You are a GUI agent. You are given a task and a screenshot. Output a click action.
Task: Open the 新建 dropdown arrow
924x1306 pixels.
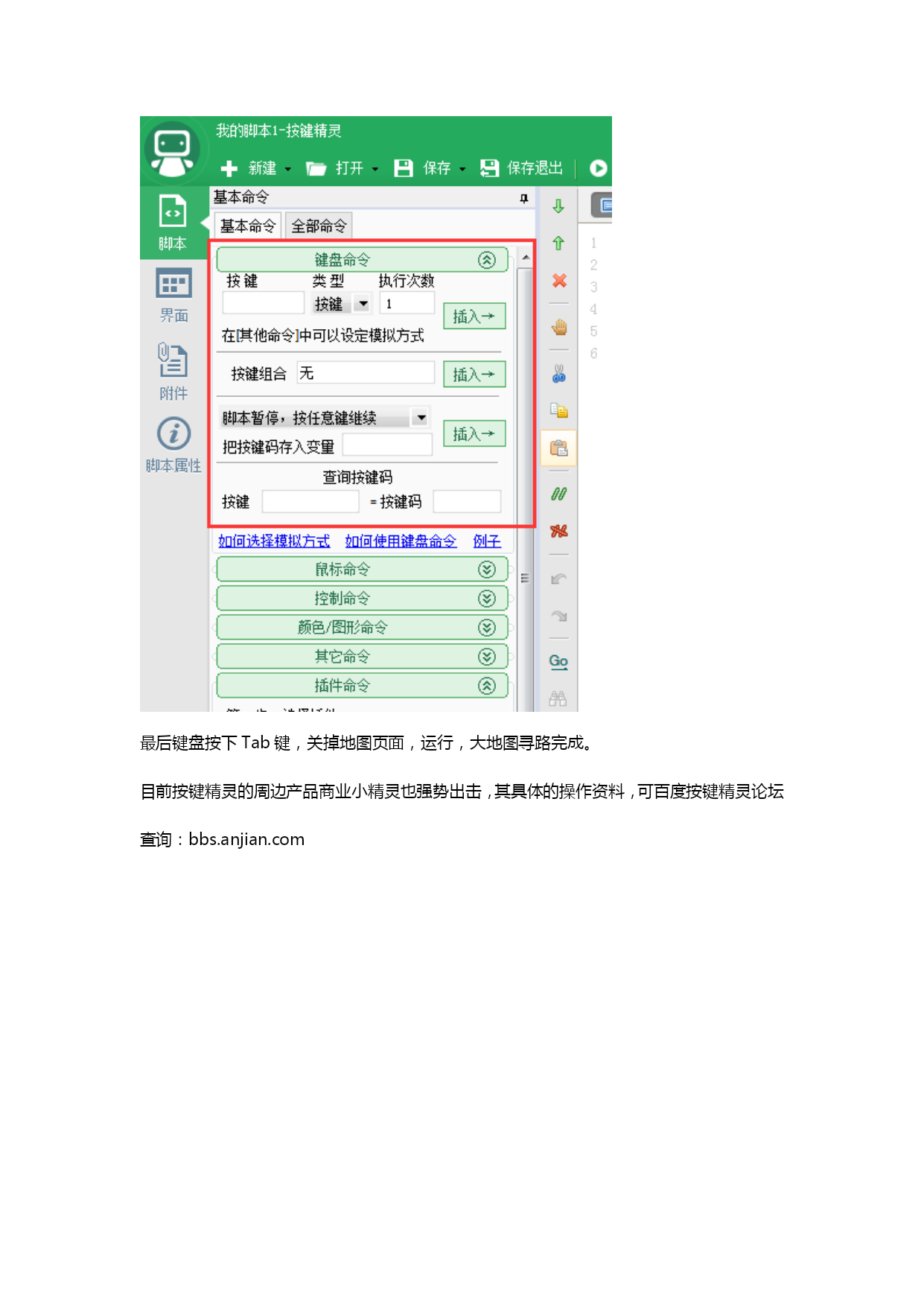coord(288,169)
